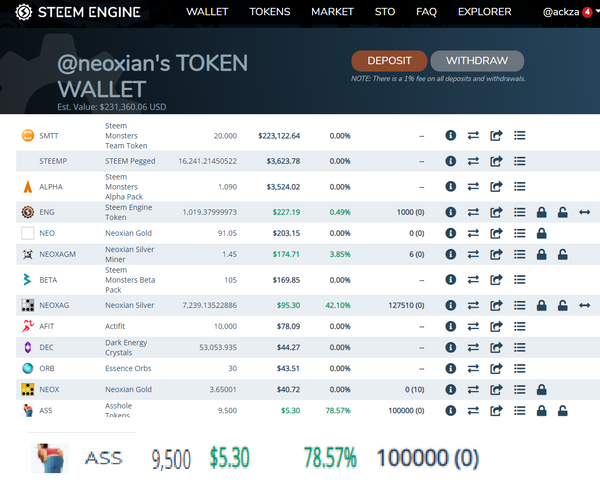The image size is (600, 487).
Task: Open the market share icon for ALPHA
Action: 496,187
